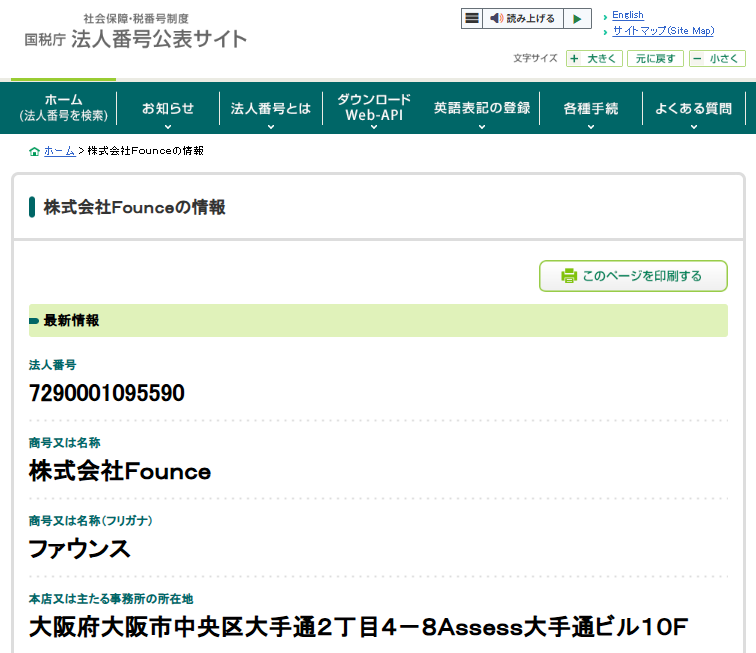
Task: Open the サイトマップ (Site Map) link
Action: [x=663, y=31]
